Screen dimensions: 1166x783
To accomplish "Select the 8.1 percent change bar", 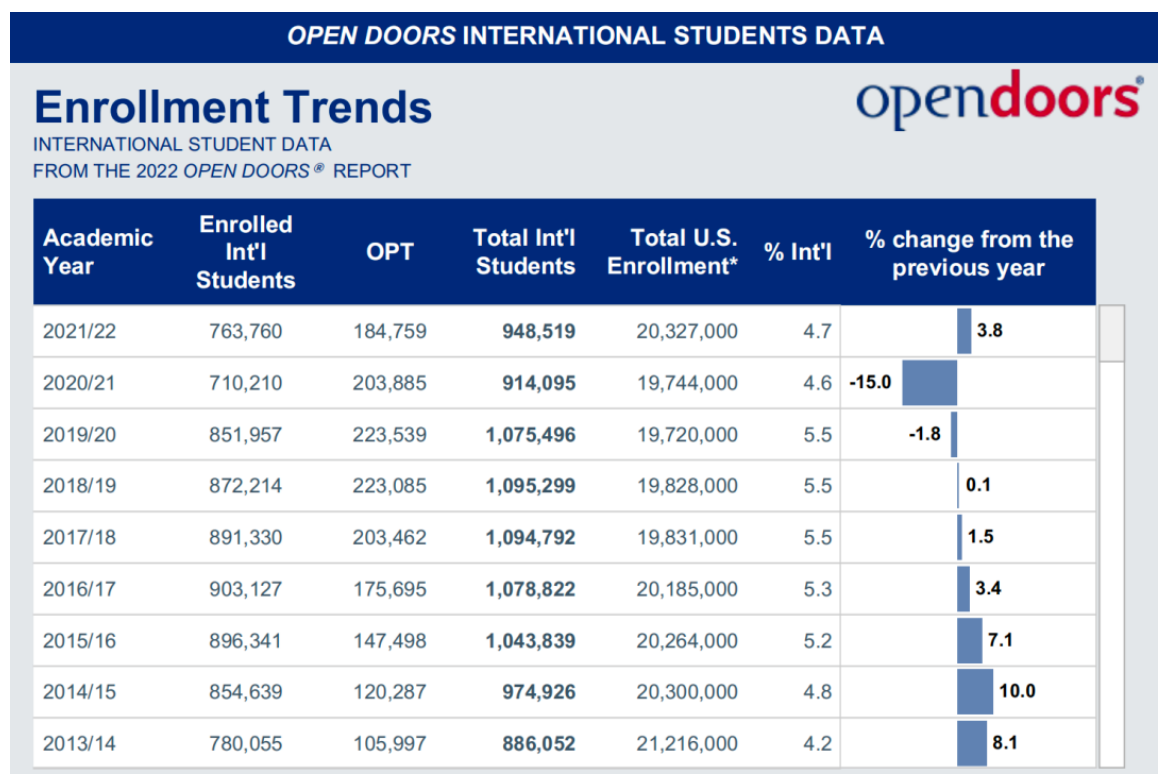I will point(972,743).
